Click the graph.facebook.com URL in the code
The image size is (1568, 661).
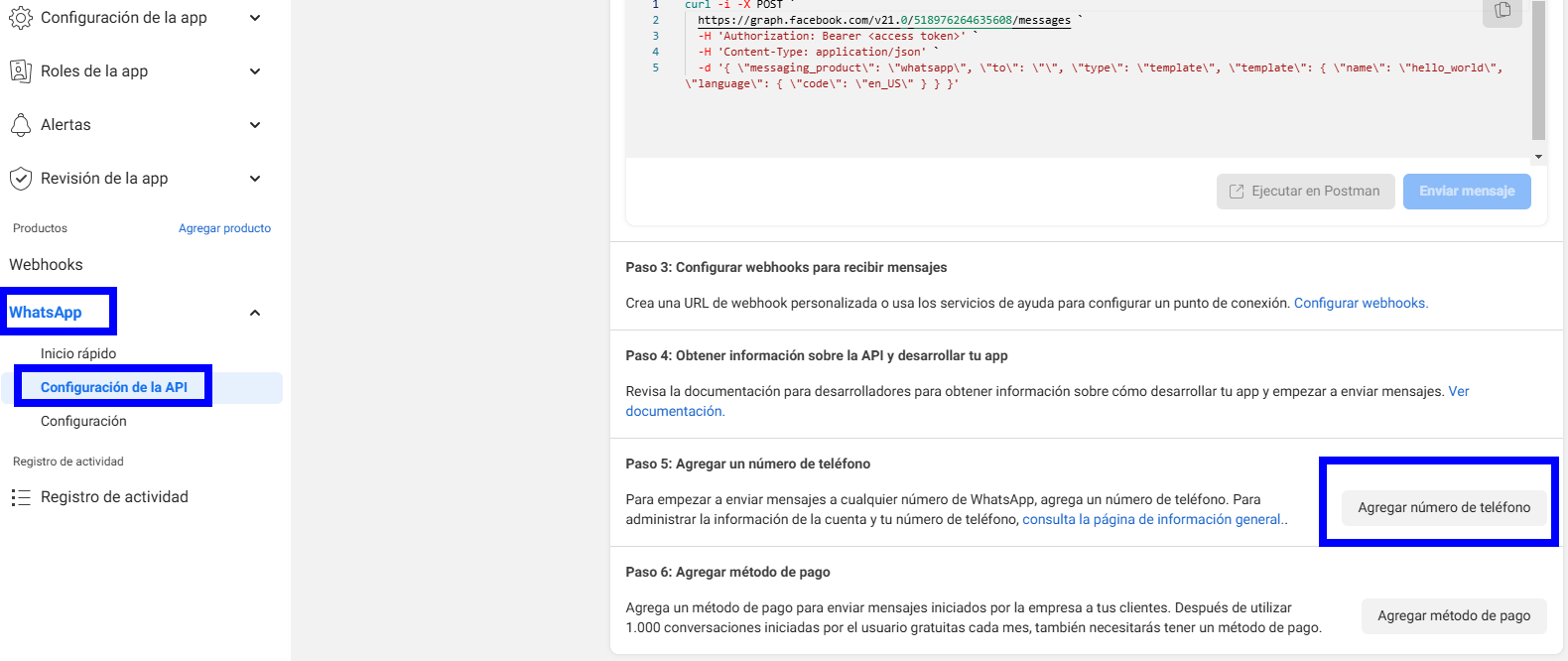point(884,20)
